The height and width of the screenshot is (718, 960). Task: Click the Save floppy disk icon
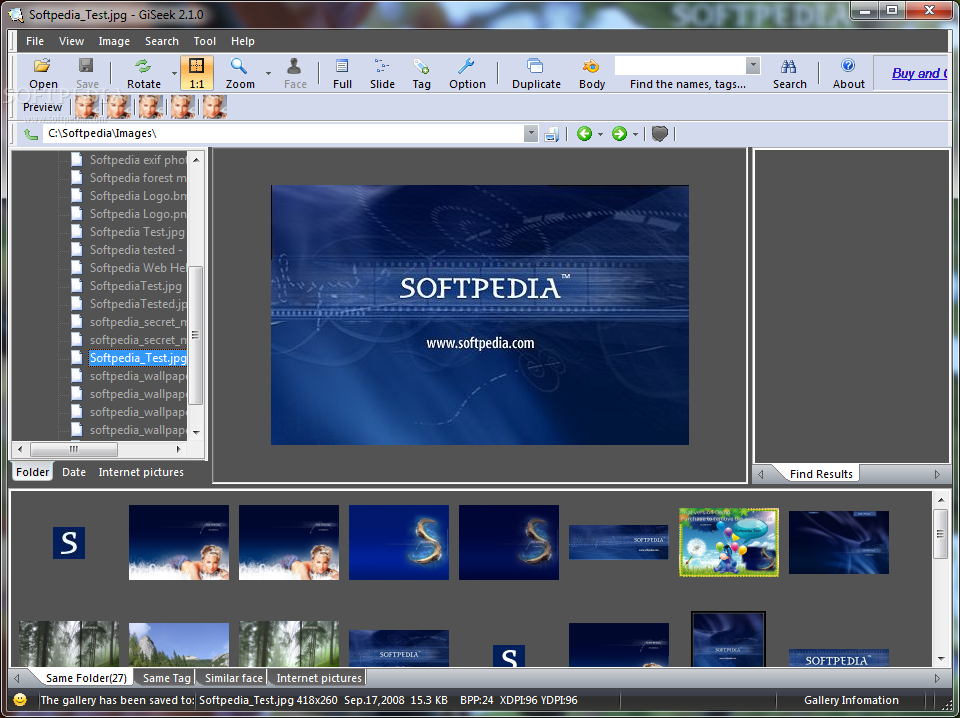[x=87, y=73]
